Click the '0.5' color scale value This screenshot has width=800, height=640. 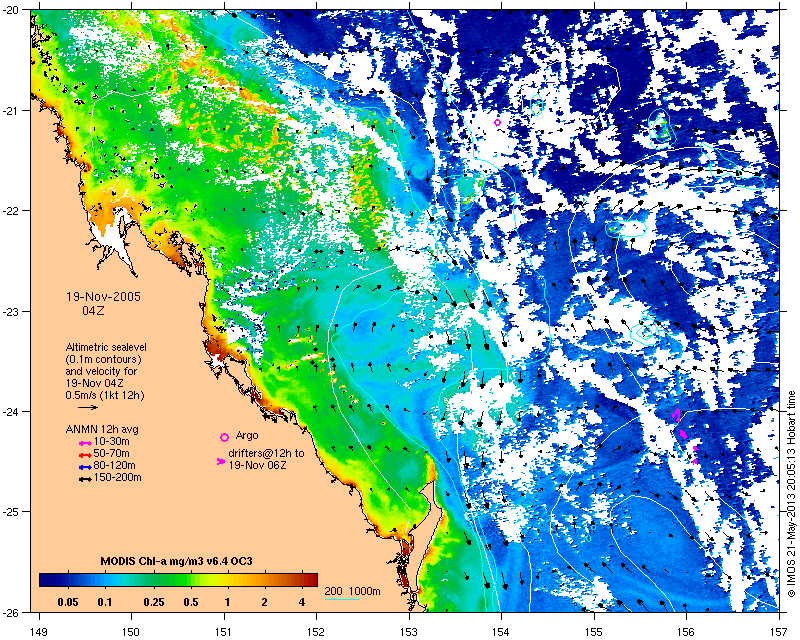pyautogui.click(x=191, y=602)
